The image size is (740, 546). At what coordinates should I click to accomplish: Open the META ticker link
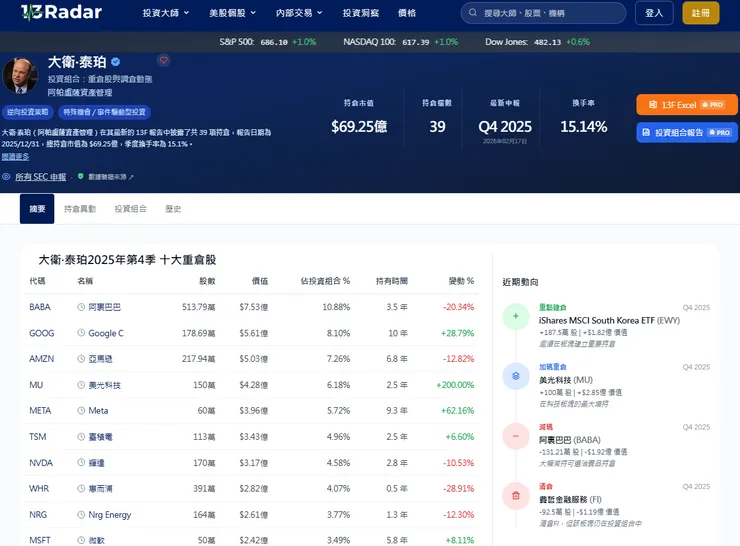(40, 411)
